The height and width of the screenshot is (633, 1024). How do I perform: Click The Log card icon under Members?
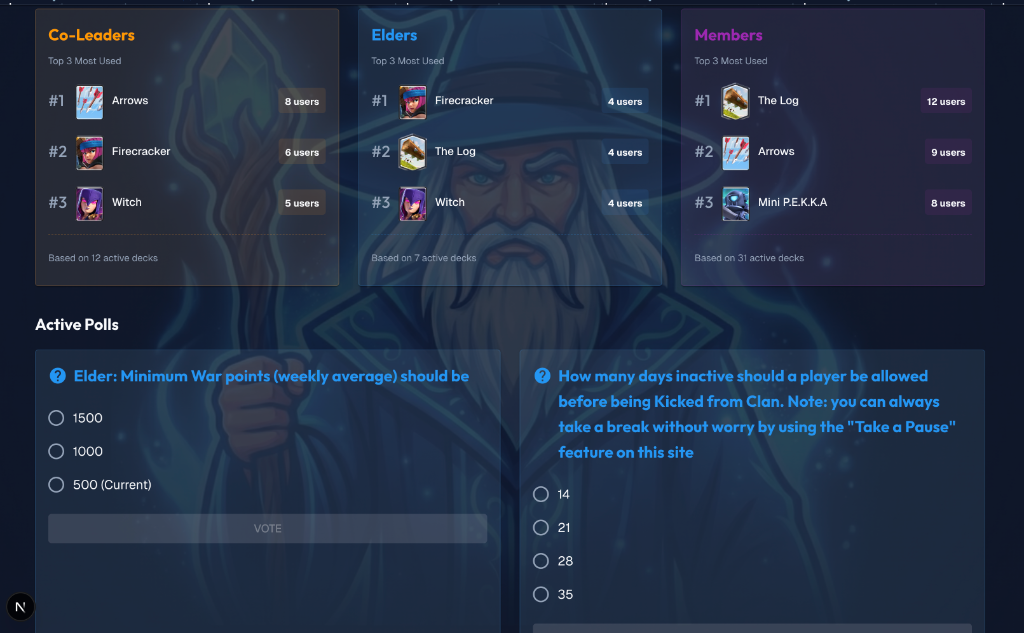(x=736, y=102)
